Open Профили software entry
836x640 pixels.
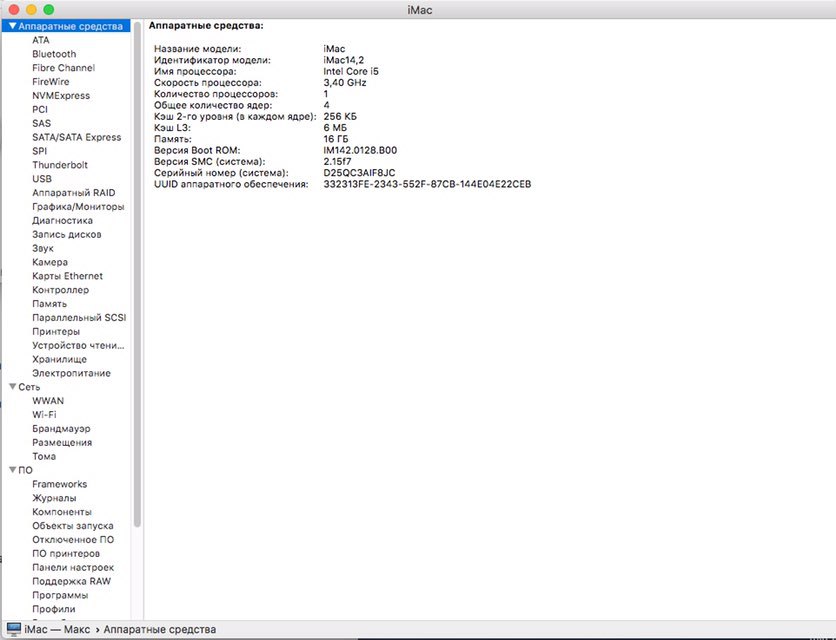pyautogui.click(x=54, y=609)
